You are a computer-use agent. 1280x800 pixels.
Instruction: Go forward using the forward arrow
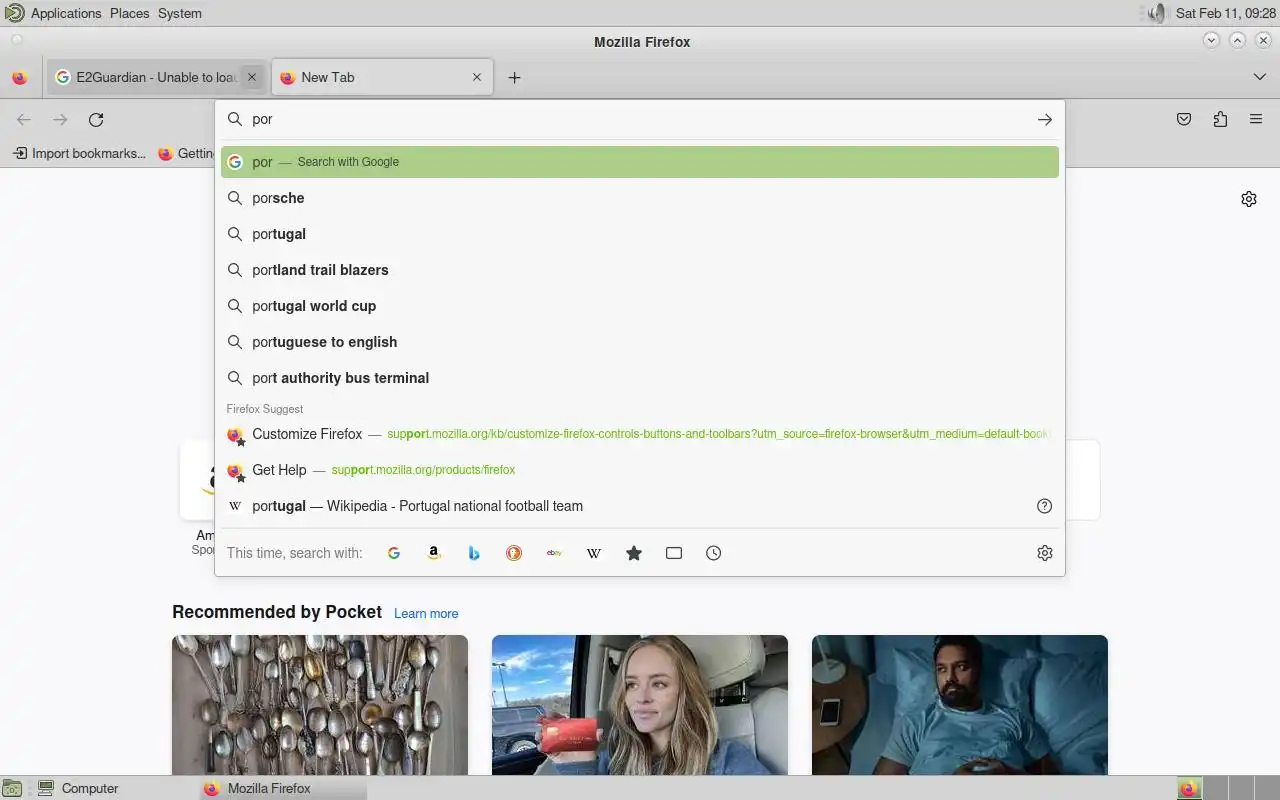(x=60, y=120)
